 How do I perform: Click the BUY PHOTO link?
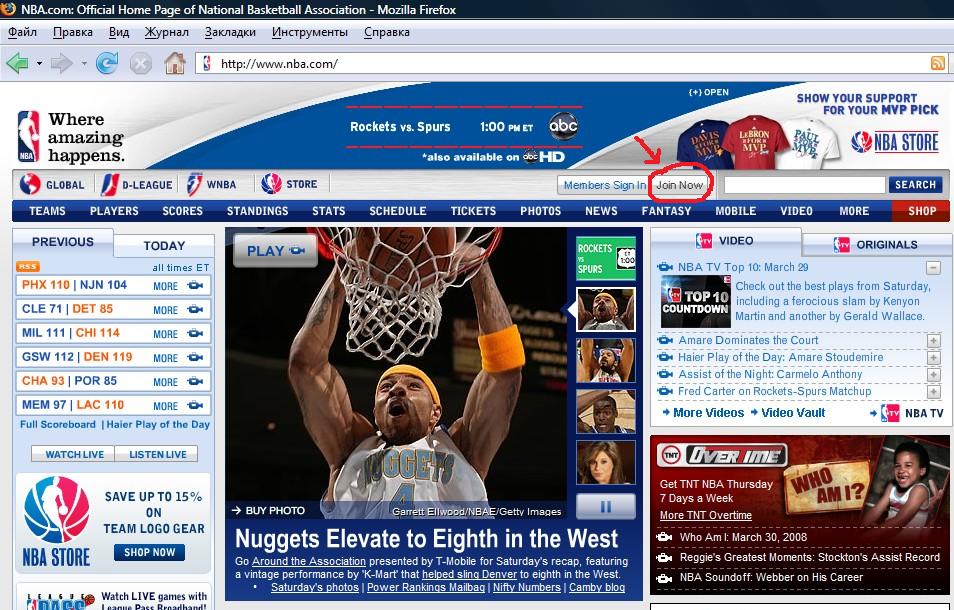point(268,511)
